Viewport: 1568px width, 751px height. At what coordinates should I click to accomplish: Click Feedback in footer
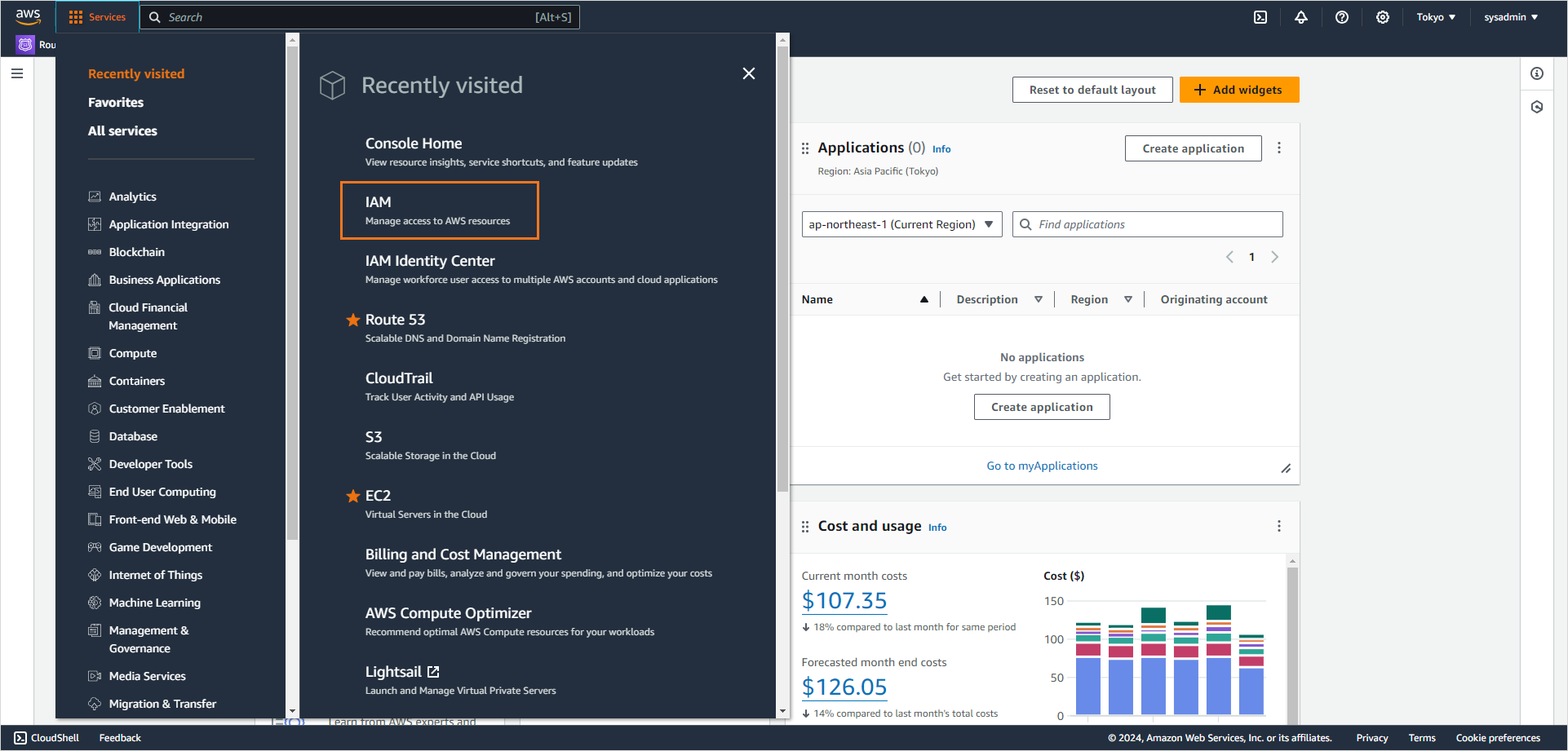point(120,738)
